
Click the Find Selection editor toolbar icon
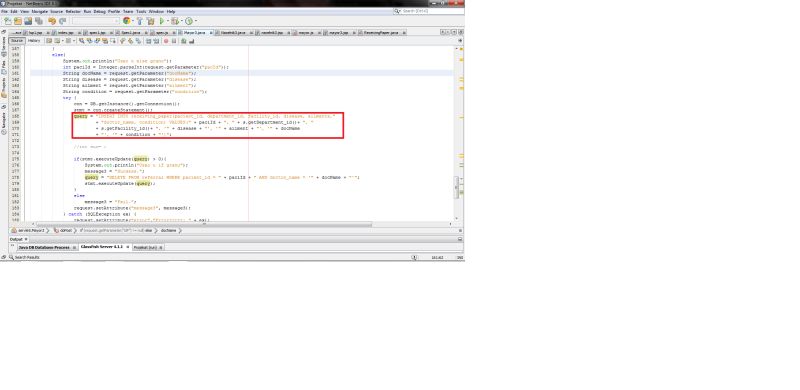pos(81,41)
